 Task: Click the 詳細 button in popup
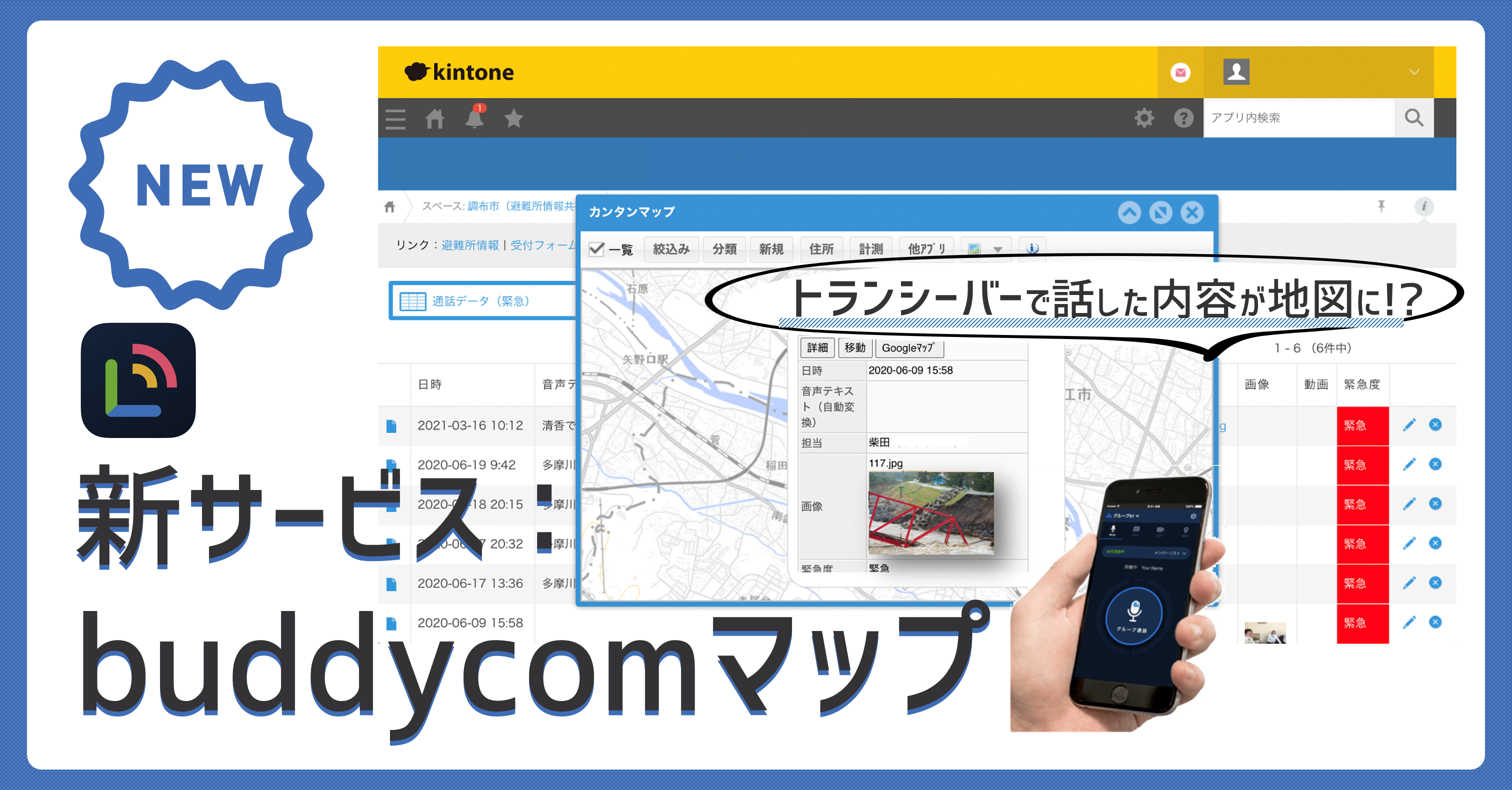(x=817, y=347)
